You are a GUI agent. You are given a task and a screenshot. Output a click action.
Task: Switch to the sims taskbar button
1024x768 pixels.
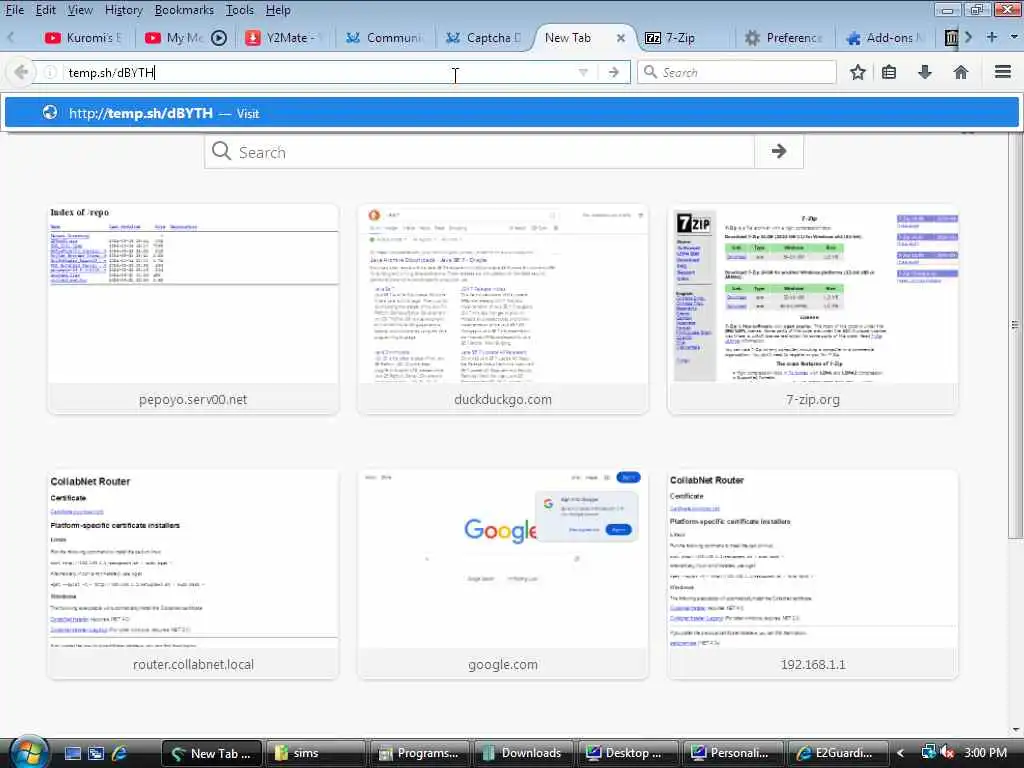click(x=317, y=753)
